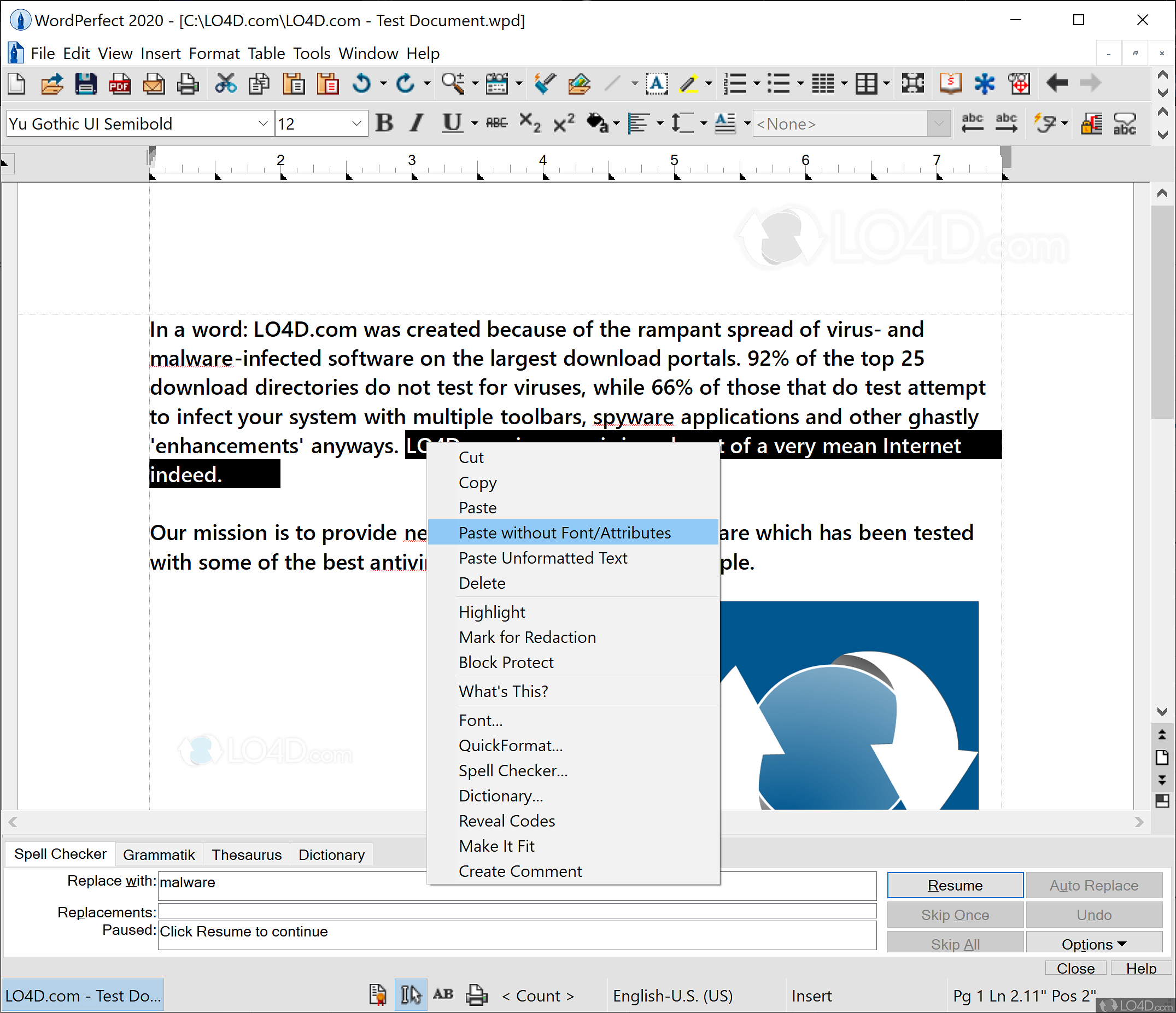The image size is (1176, 1013).
Task: Expand the line spacing dropdown arrow
Action: pyautogui.click(x=703, y=123)
